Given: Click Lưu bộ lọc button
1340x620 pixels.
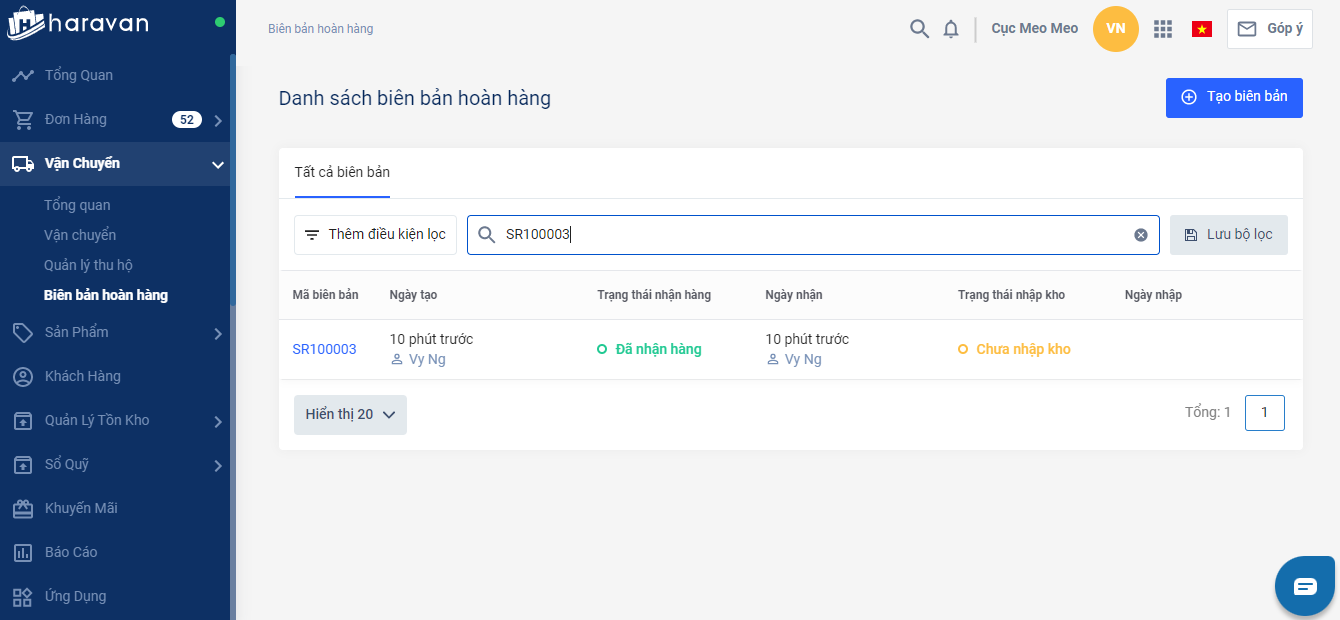Looking at the screenshot, I should tap(1228, 235).
